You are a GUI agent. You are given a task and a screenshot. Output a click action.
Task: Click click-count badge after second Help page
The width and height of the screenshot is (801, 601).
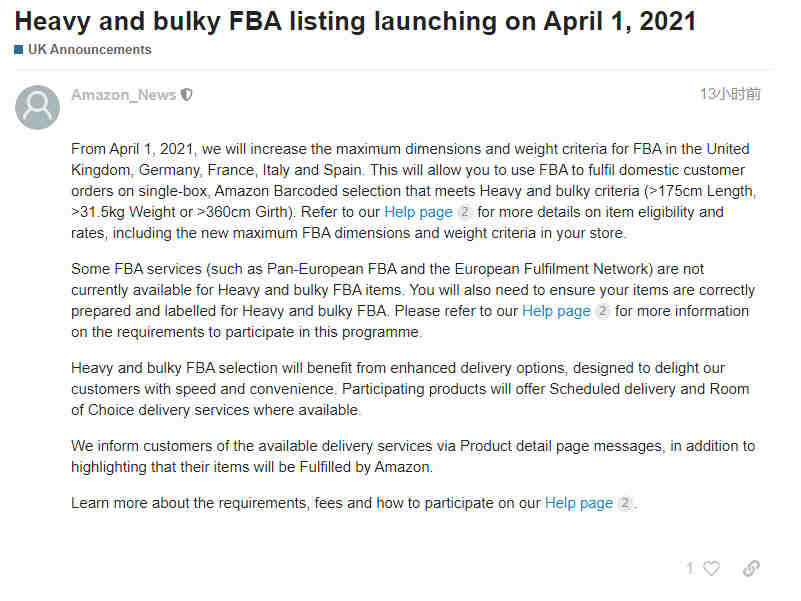(603, 311)
